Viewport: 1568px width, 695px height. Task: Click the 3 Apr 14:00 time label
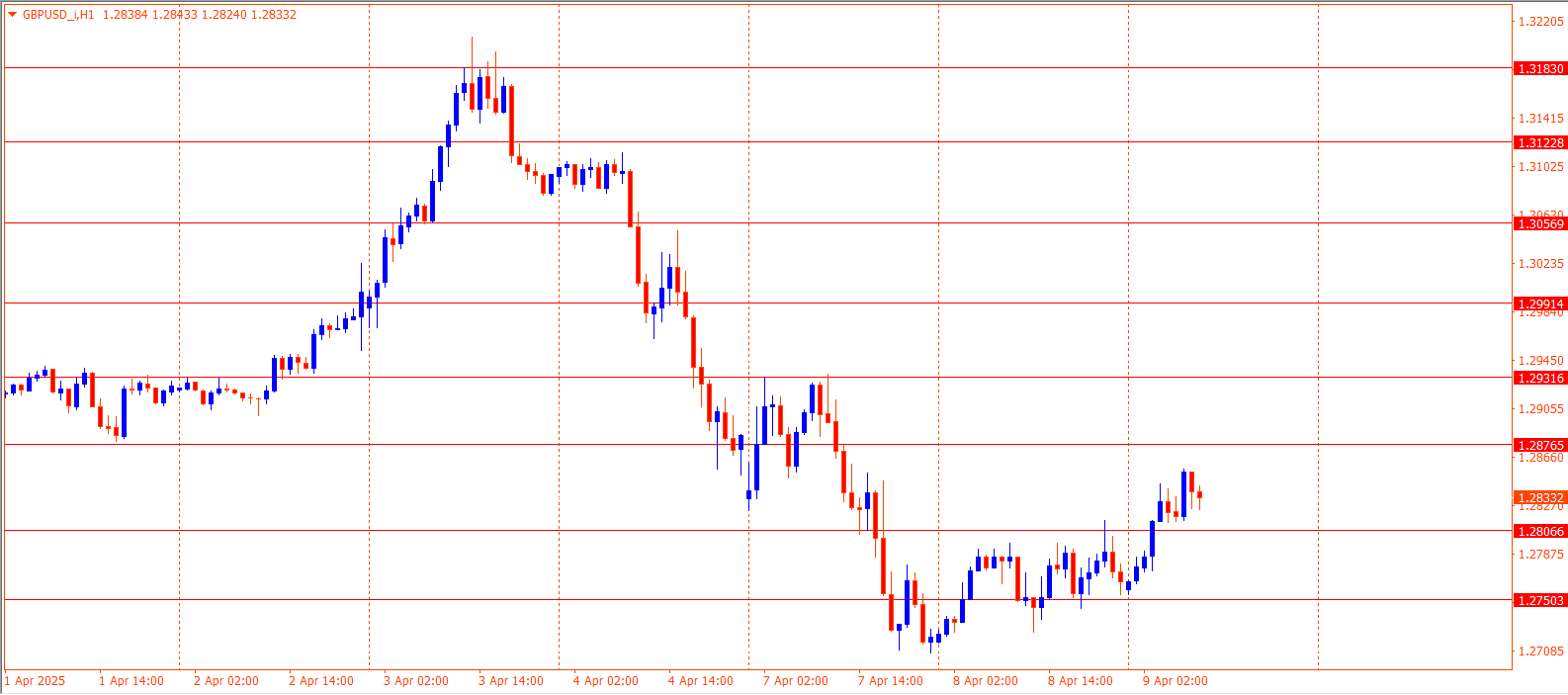[511, 680]
